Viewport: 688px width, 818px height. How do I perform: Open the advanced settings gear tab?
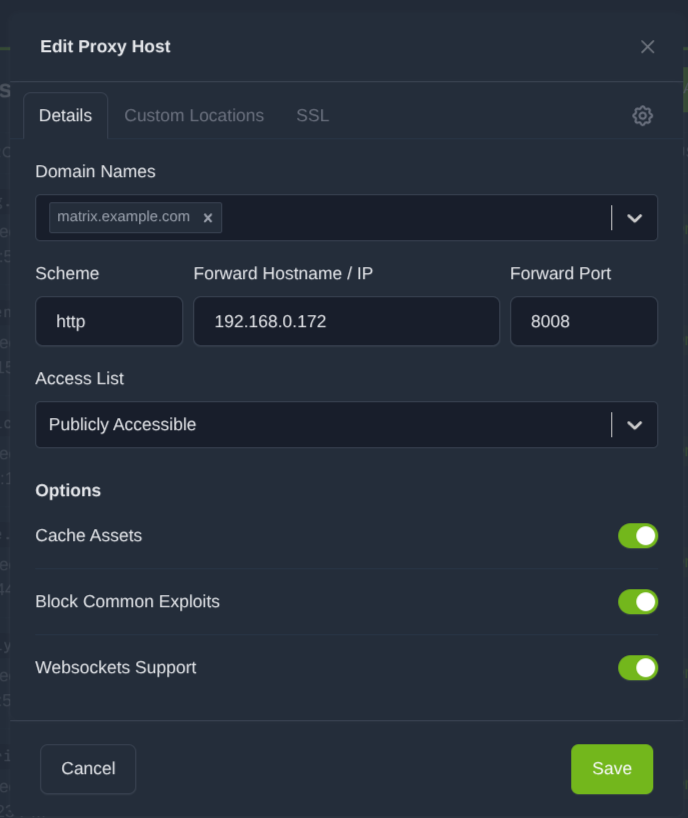(x=642, y=116)
